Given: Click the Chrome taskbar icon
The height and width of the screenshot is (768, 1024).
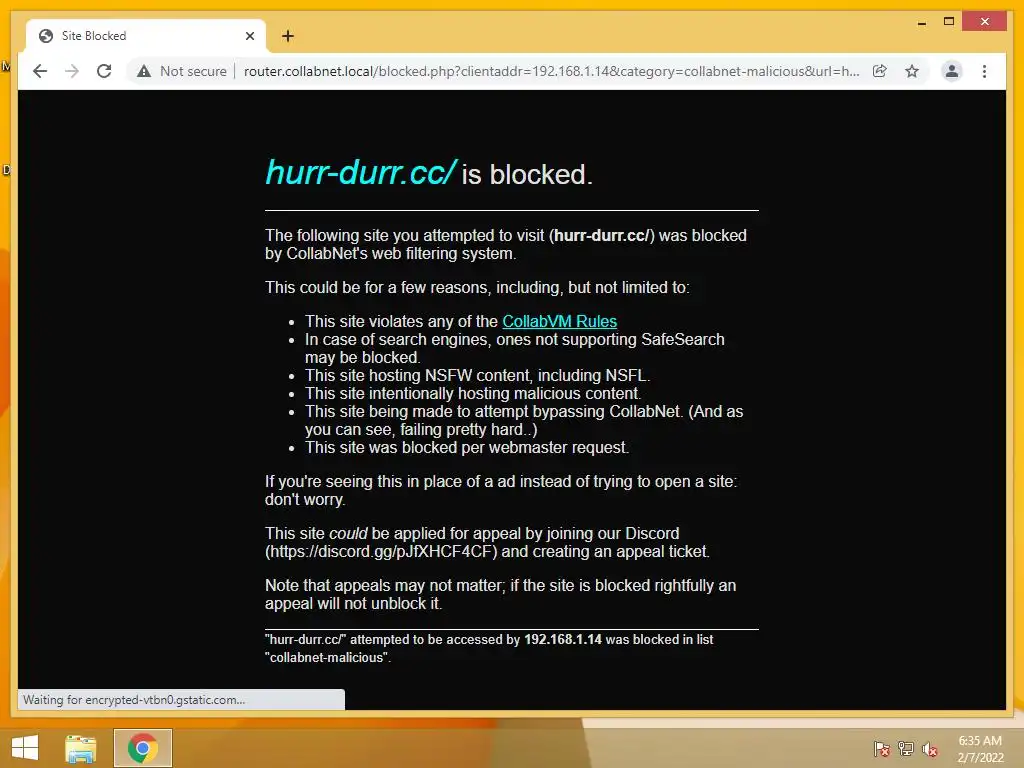Looking at the screenshot, I should pos(142,748).
